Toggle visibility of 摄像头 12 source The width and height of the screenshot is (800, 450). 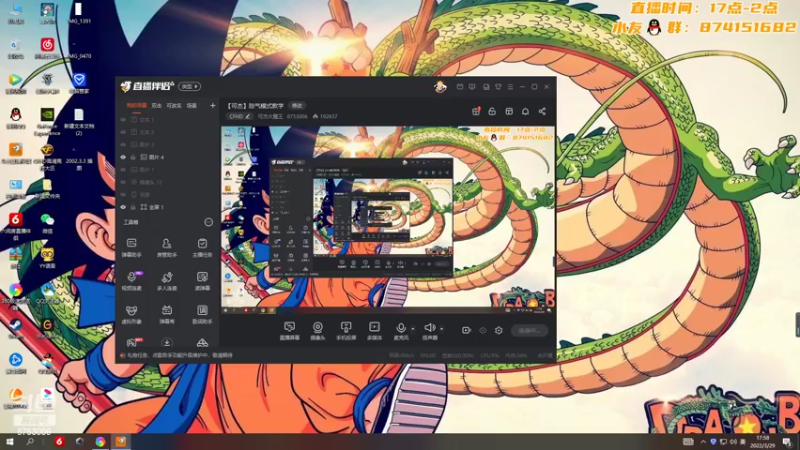click(x=123, y=182)
